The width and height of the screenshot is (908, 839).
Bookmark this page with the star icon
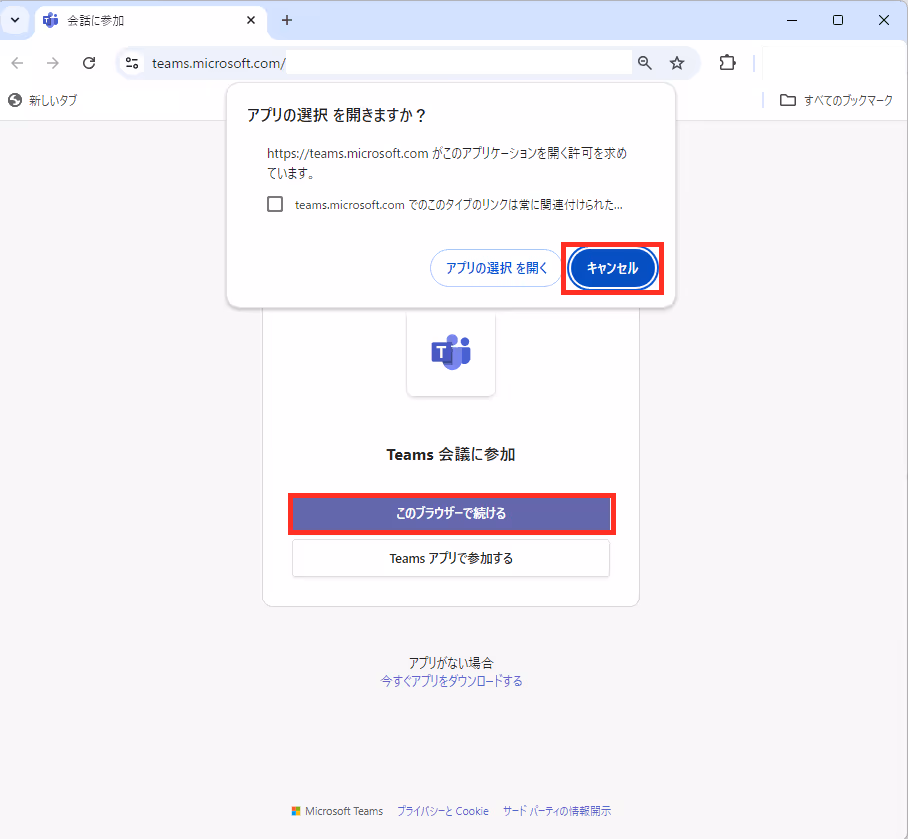[677, 63]
